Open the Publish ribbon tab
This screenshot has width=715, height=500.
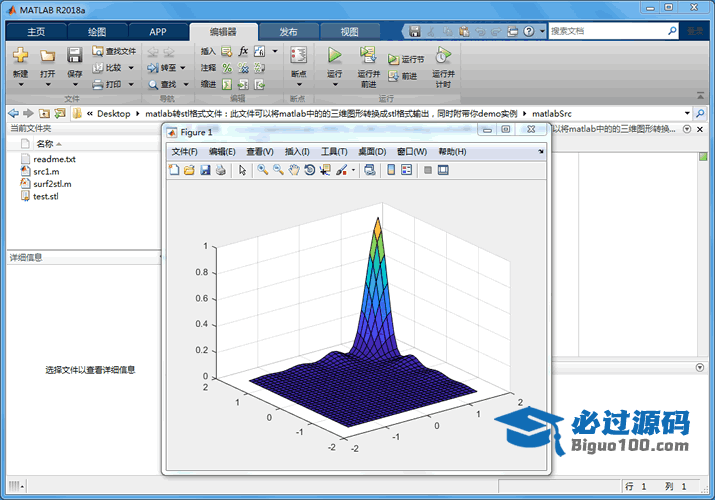click(288, 31)
